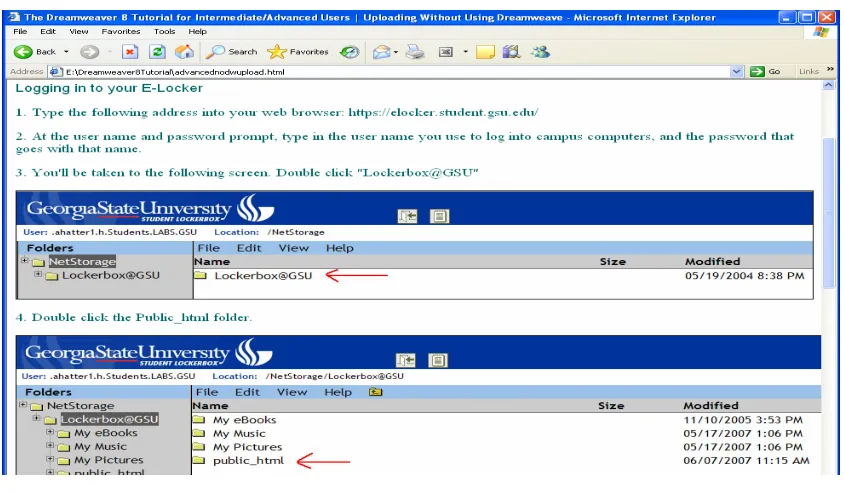Expand My Pictures in the folder tree
The image size is (844, 492).
pyautogui.click(x=50, y=459)
